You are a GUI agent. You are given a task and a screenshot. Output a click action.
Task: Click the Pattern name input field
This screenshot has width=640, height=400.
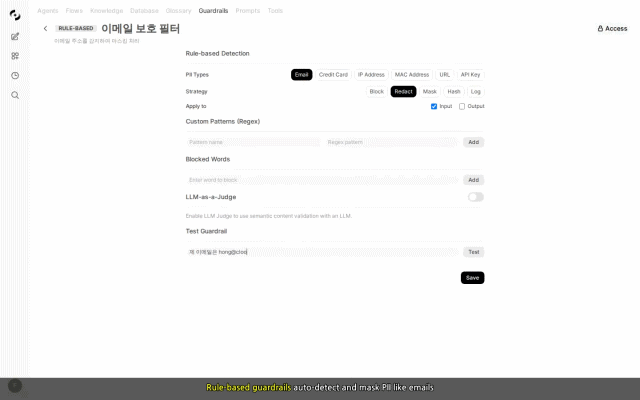pyautogui.click(x=253, y=142)
